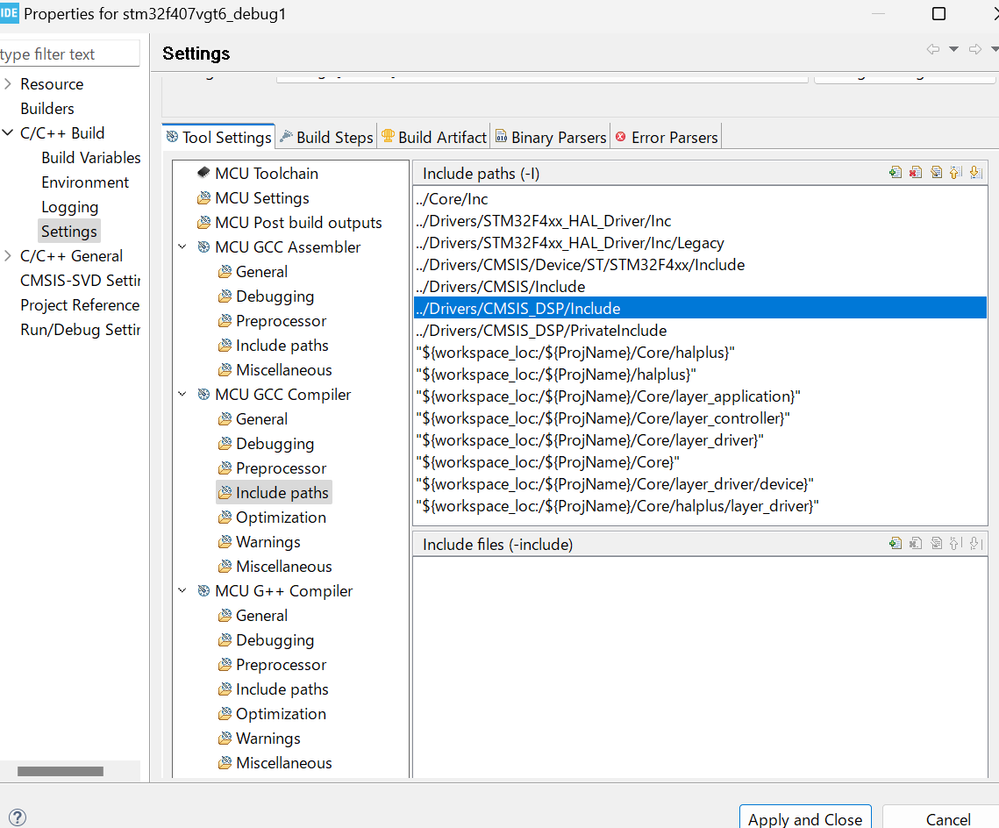
Task: Click the Cancel button
Action: pos(947,819)
